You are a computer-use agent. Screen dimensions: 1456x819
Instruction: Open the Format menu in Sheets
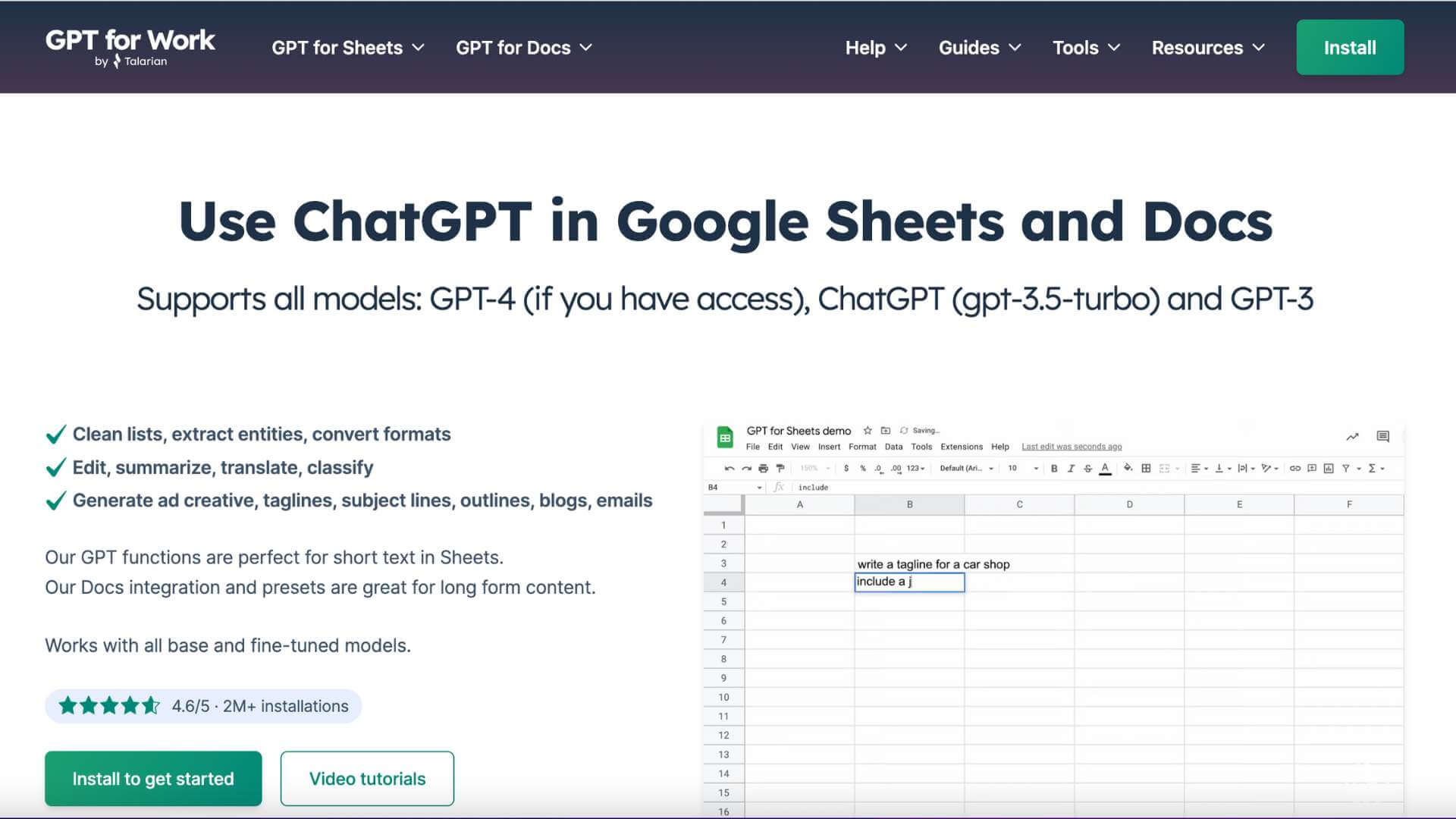[862, 447]
